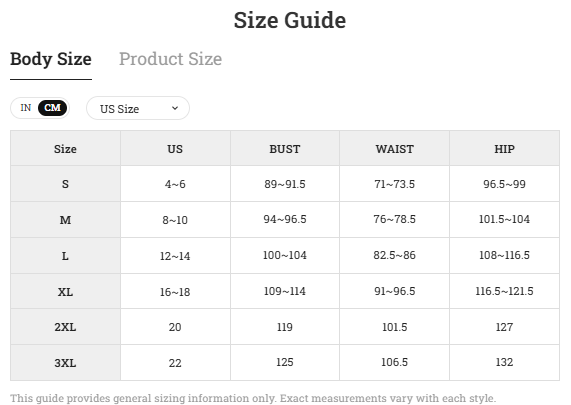Toggle units to IN
This screenshot has height=405, width=571.
[x=25, y=108]
